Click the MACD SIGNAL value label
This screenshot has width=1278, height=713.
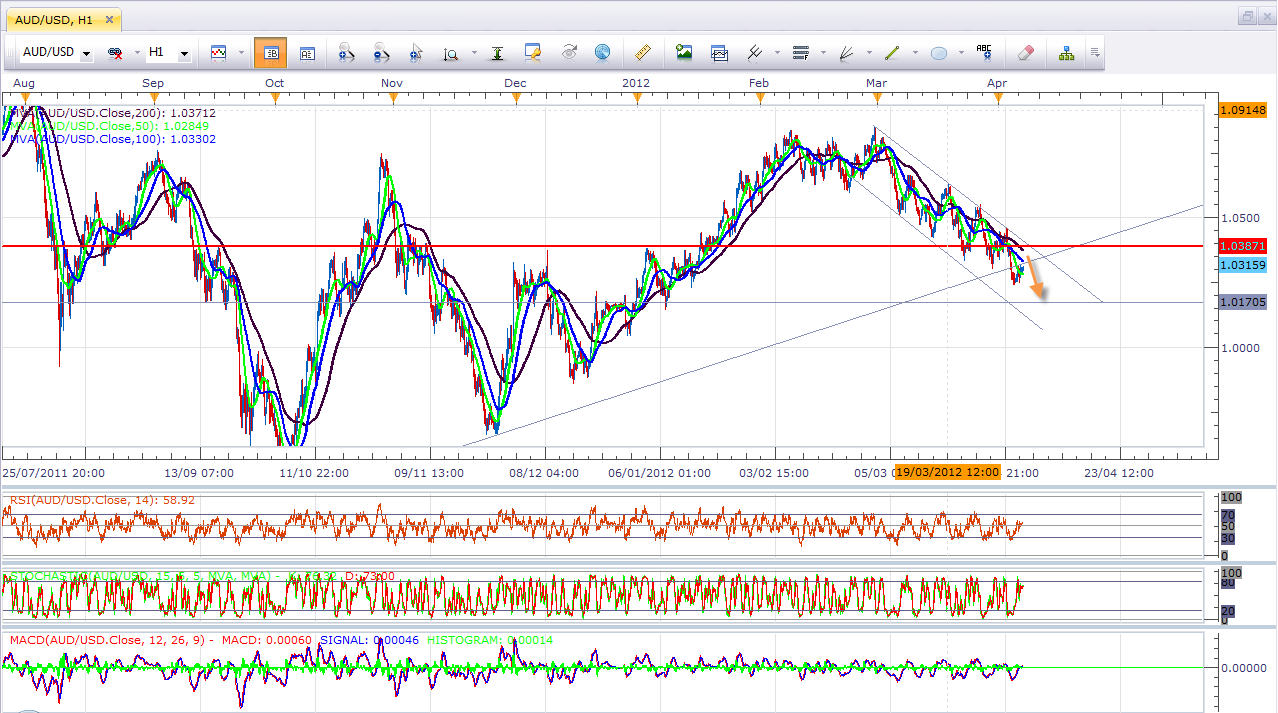pos(368,640)
